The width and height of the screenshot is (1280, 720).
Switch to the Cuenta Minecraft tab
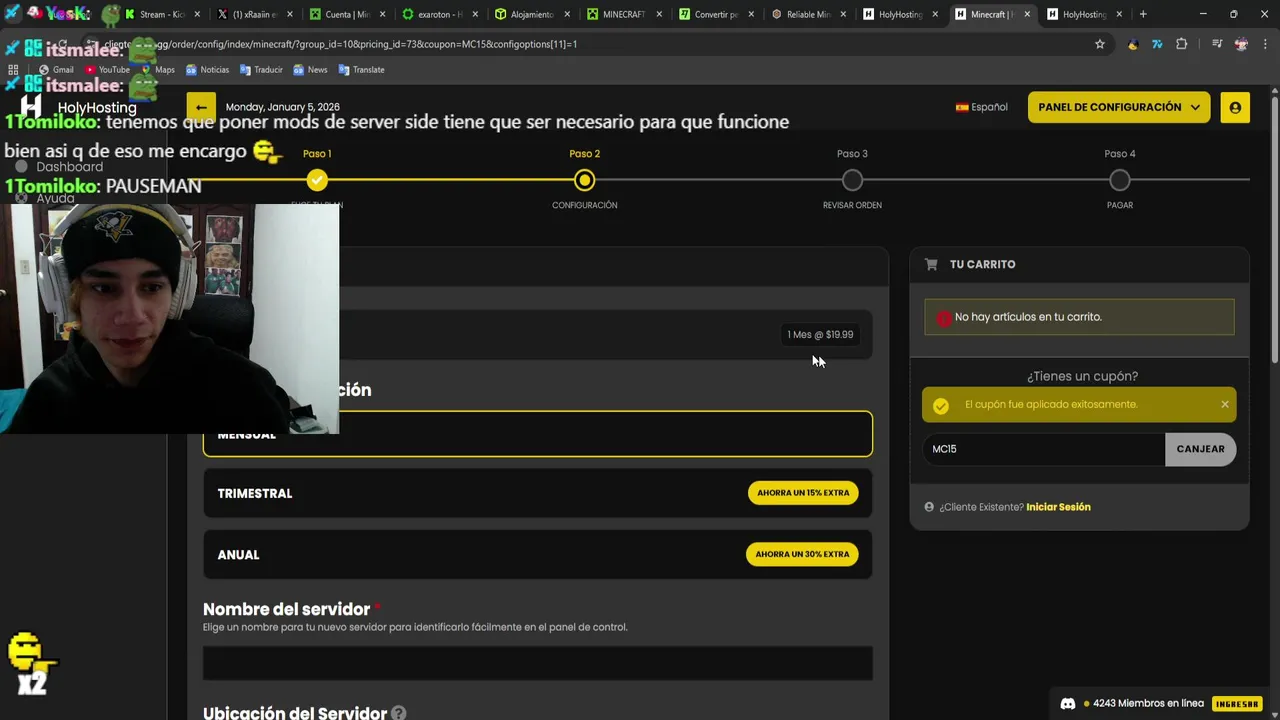pyautogui.click(x=345, y=14)
